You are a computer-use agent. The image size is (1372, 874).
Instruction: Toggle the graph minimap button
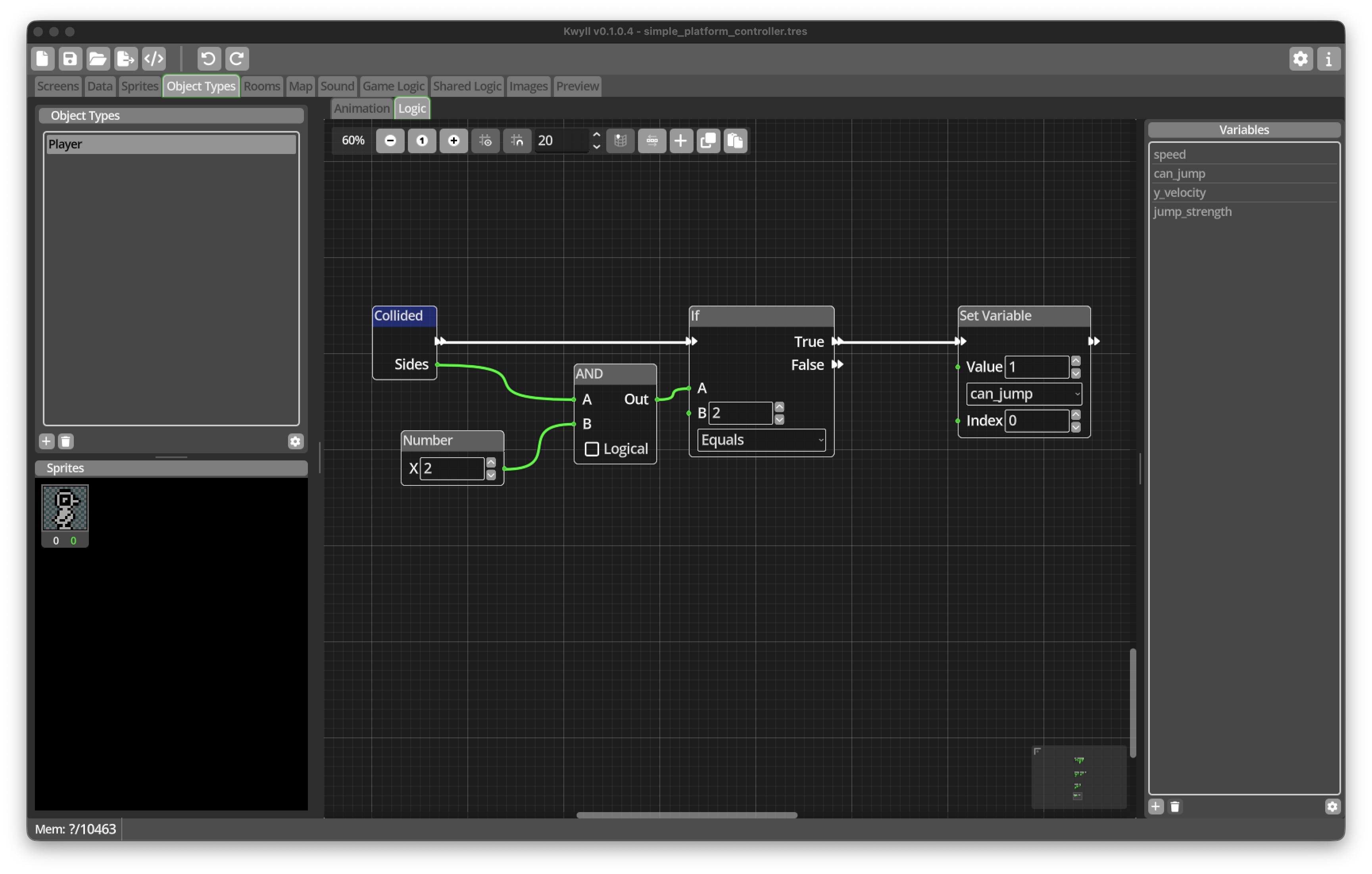[x=621, y=140]
